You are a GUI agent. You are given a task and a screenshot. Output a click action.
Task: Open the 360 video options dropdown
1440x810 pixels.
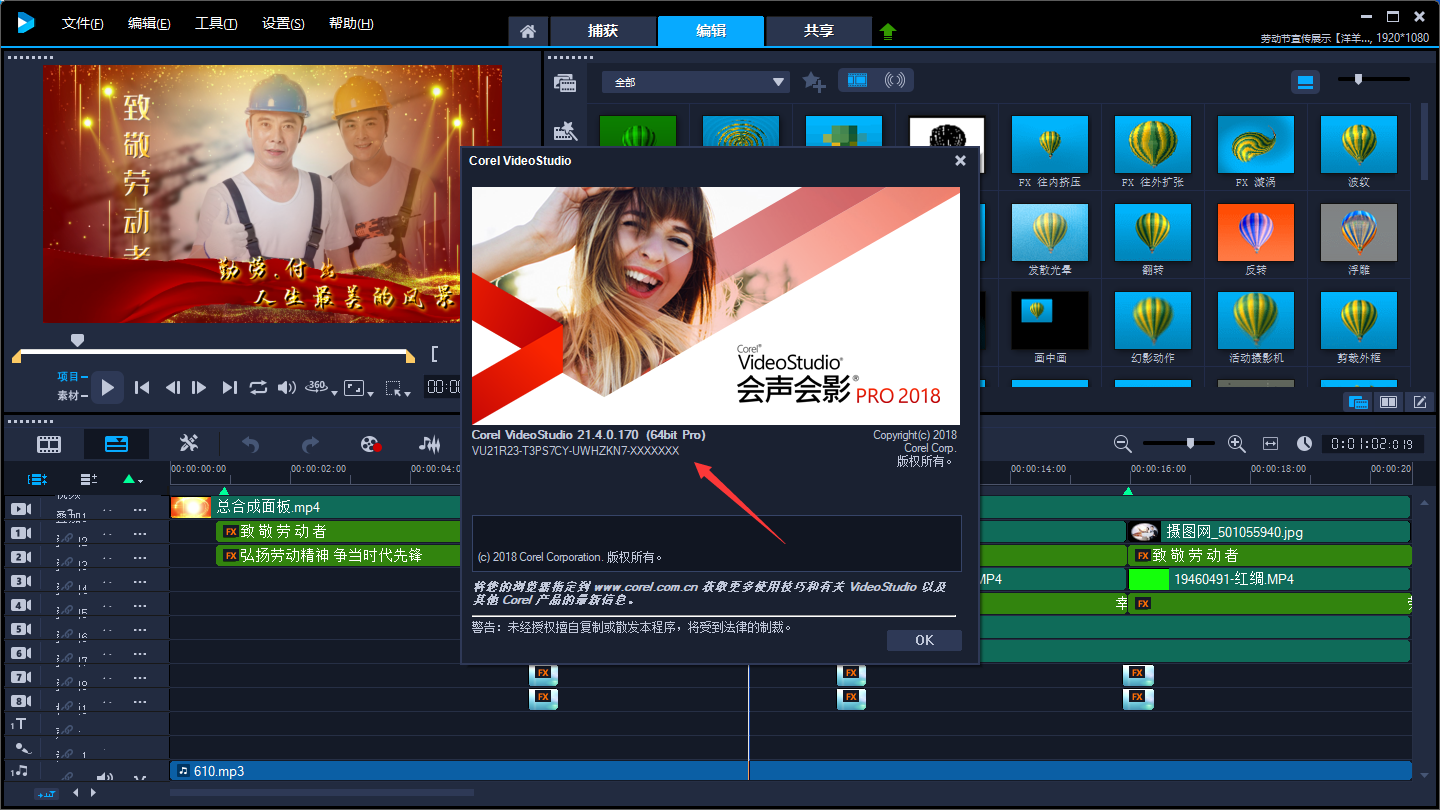[x=319, y=388]
